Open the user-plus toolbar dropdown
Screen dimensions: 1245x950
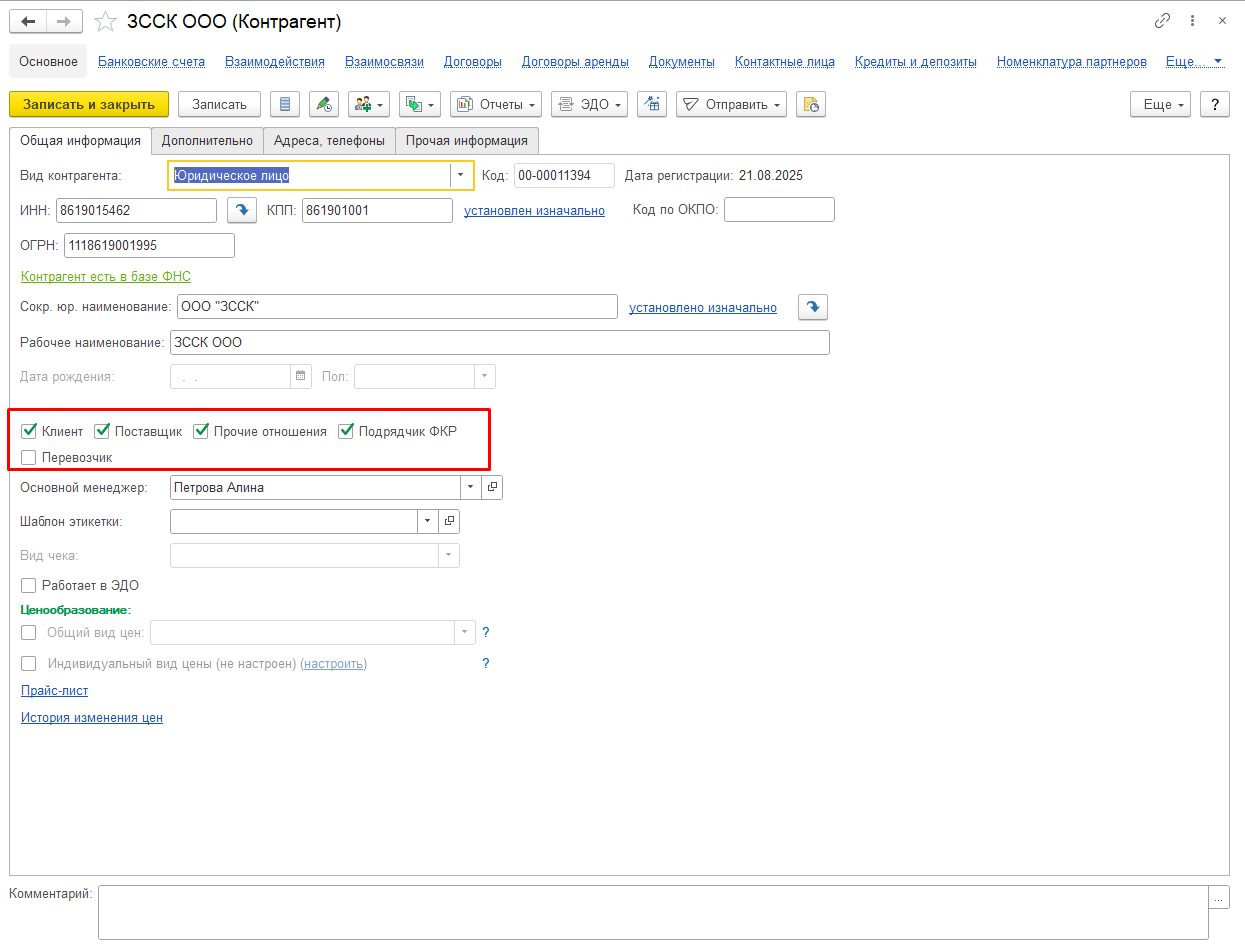click(369, 104)
